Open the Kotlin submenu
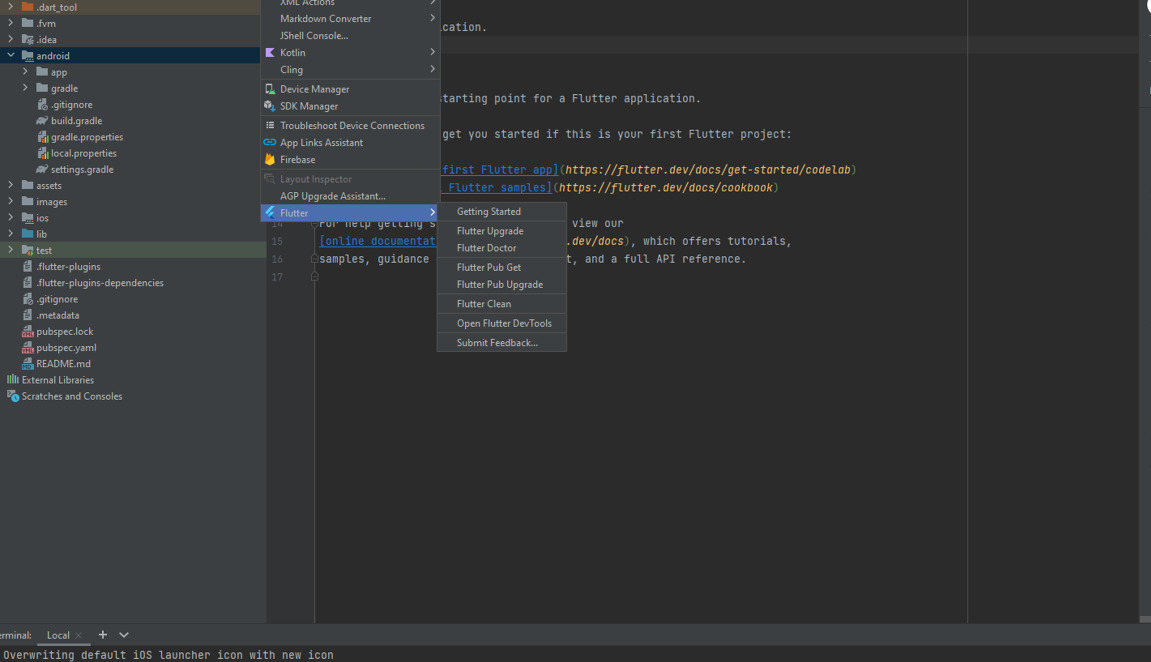Image resolution: width=1151 pixels, height=662 pixels. pyautogui.click(x=350, y=52)
